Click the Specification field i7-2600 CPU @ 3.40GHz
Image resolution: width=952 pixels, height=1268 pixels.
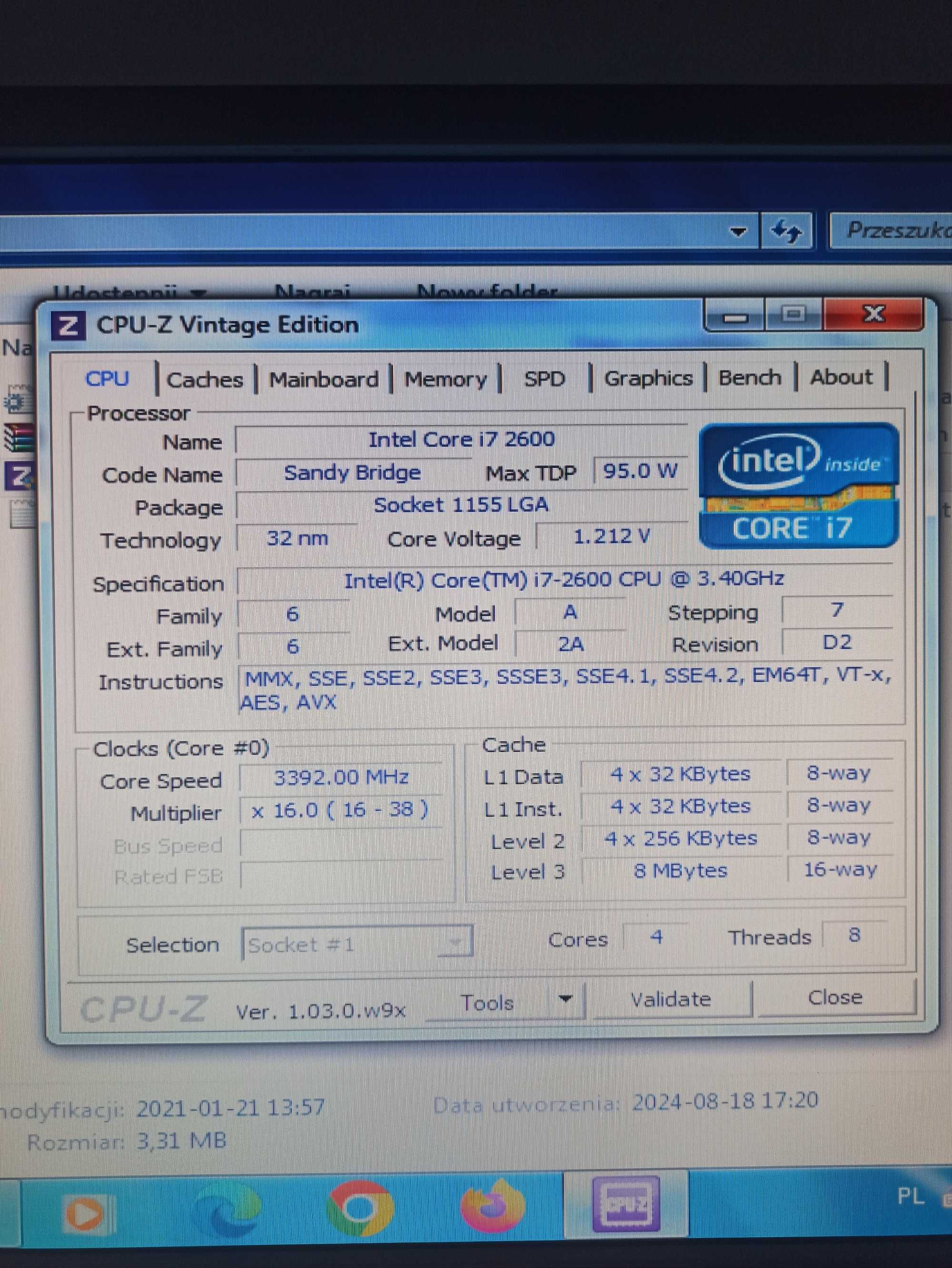564,580
